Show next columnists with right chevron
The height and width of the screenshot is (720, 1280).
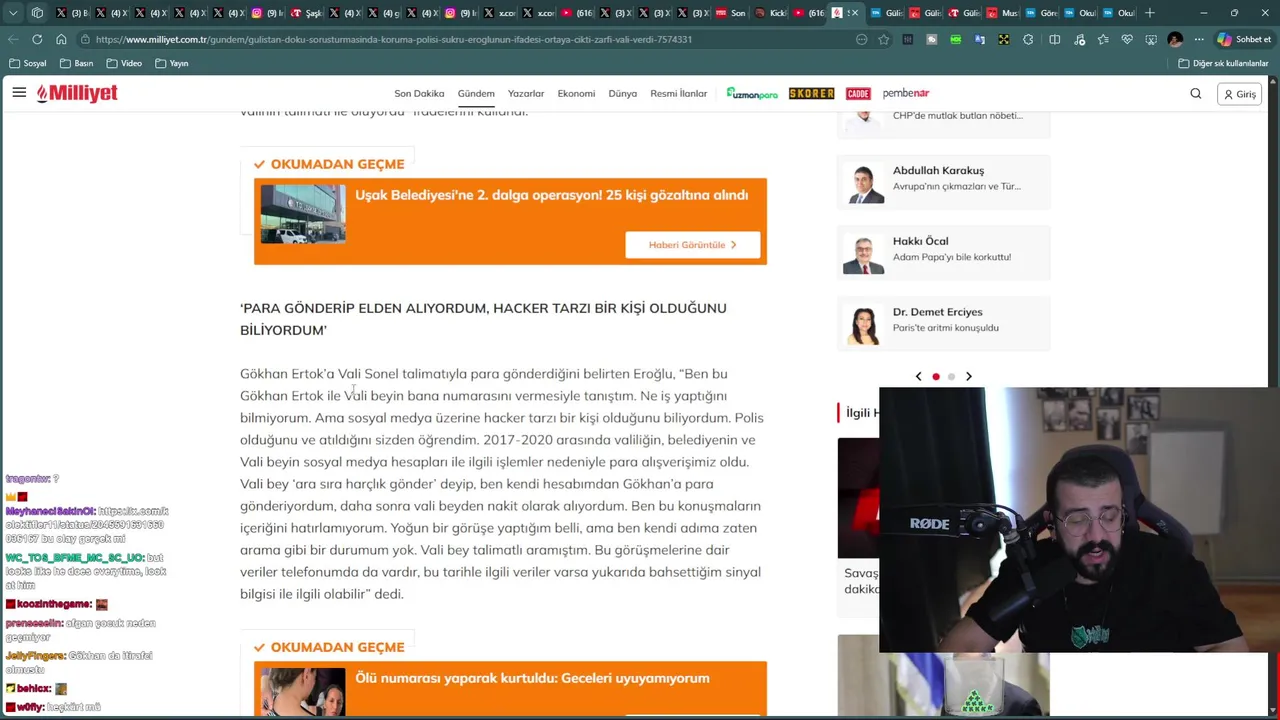click(x=968, y=377)
